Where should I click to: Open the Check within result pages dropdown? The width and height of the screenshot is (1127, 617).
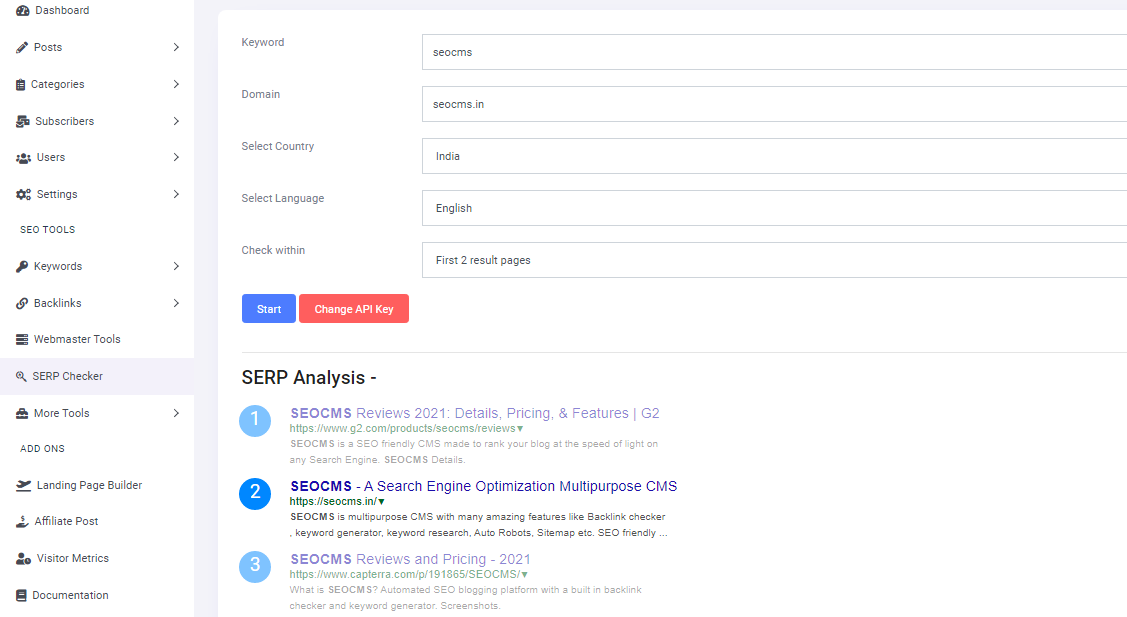point(774,260)
